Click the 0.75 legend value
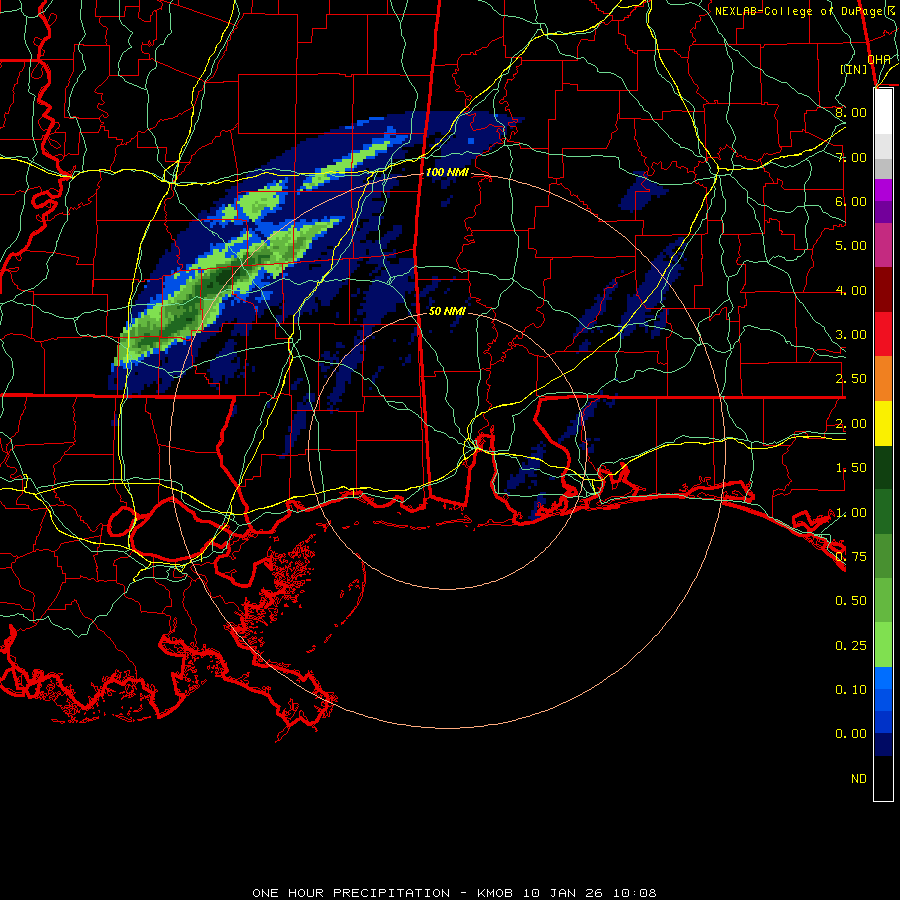This screenshot has width=900, height=900. (x=851, y=557)
